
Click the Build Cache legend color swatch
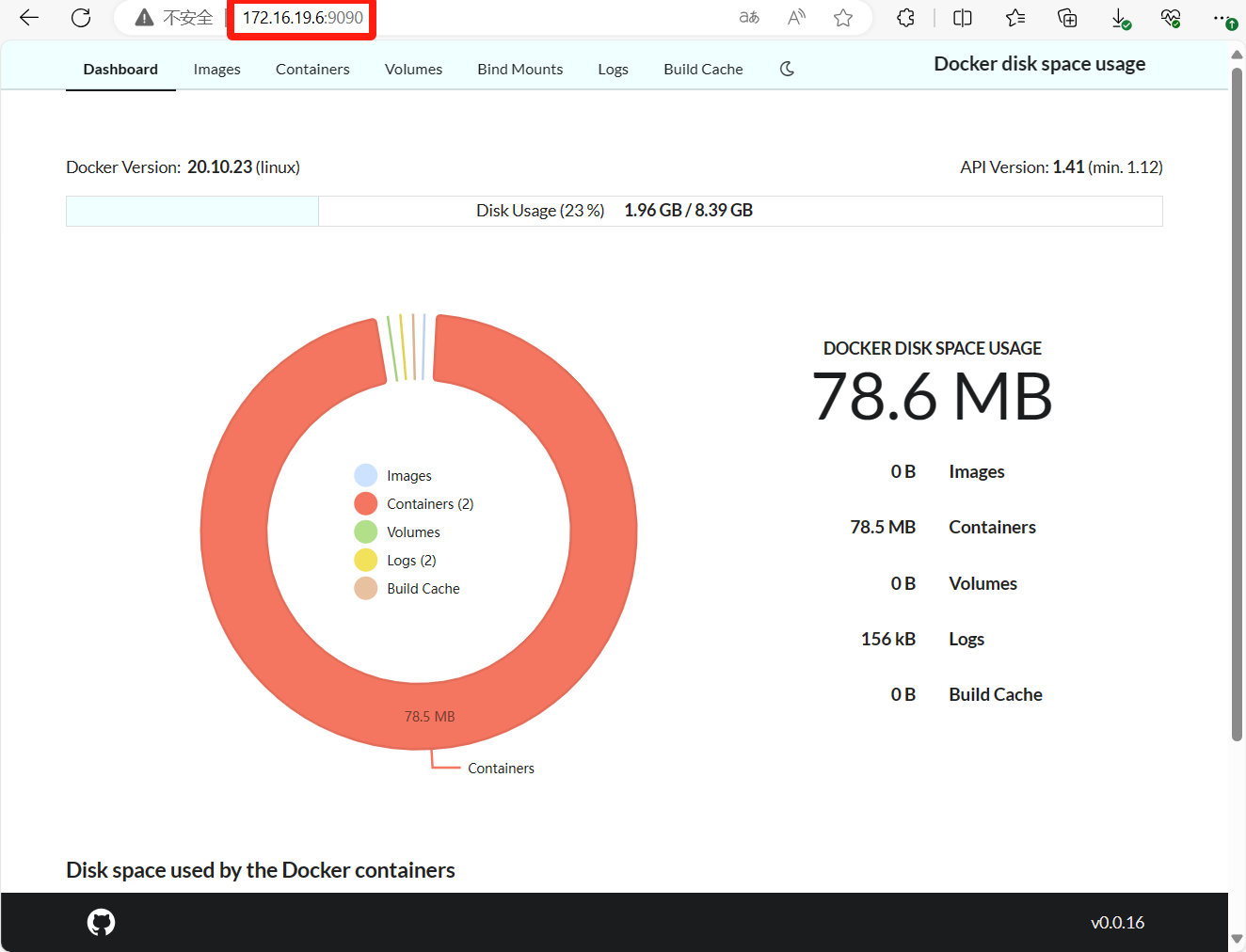pos(366,589)
